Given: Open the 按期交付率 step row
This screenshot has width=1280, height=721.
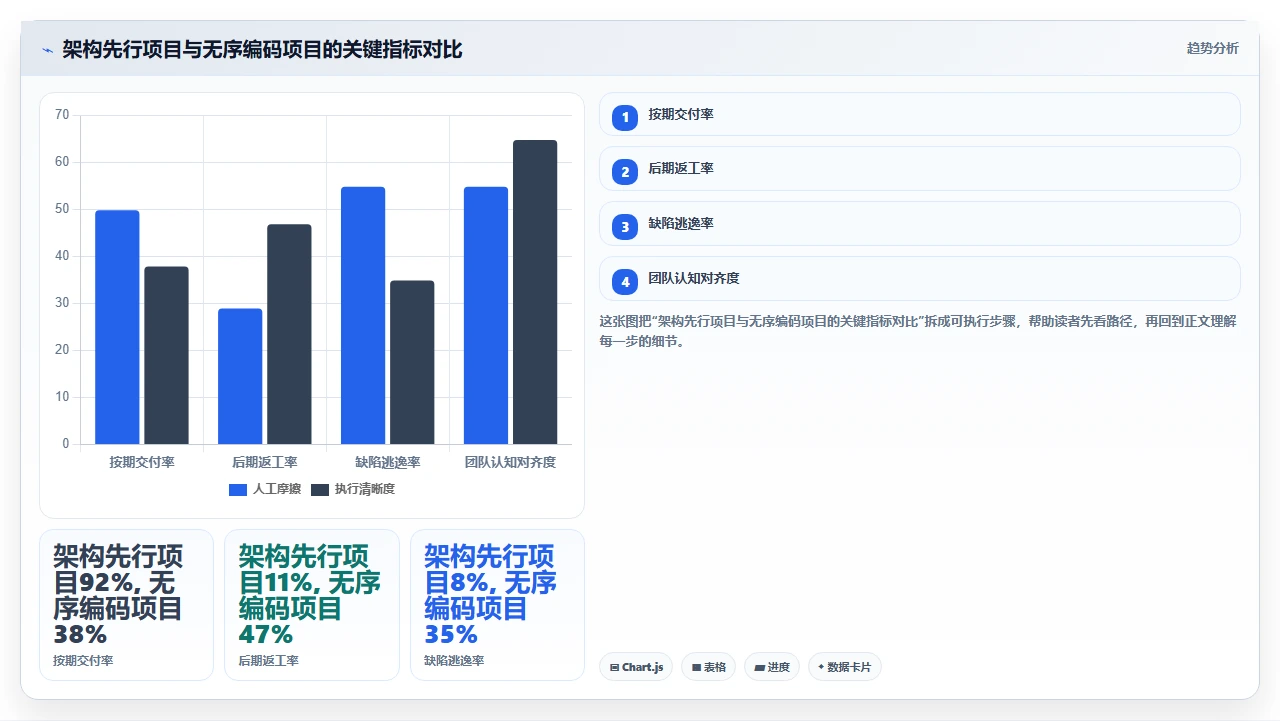Looking at the screenshot, I should click(919, 114).
